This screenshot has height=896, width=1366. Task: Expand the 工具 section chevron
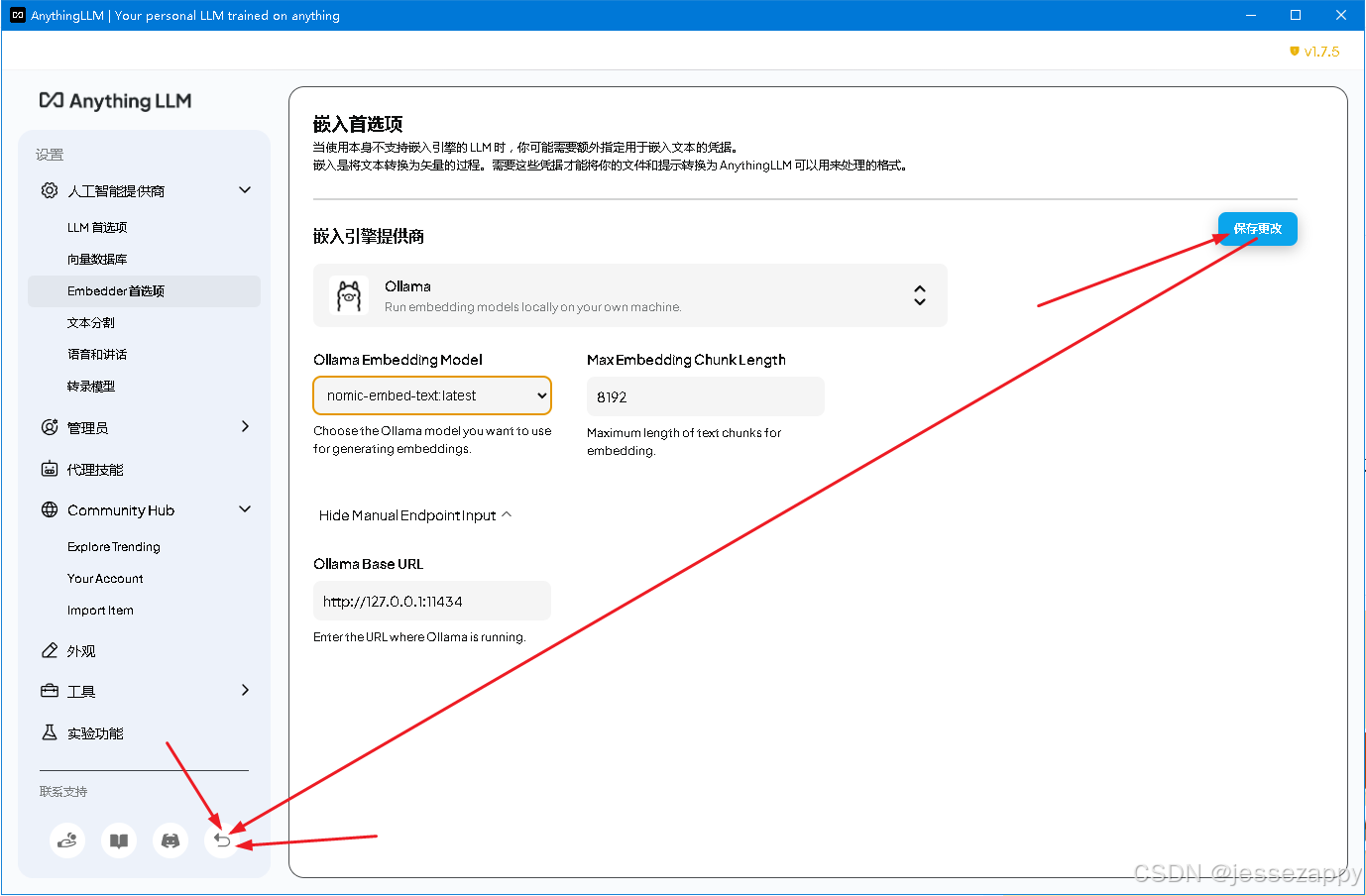coord(245,690)
